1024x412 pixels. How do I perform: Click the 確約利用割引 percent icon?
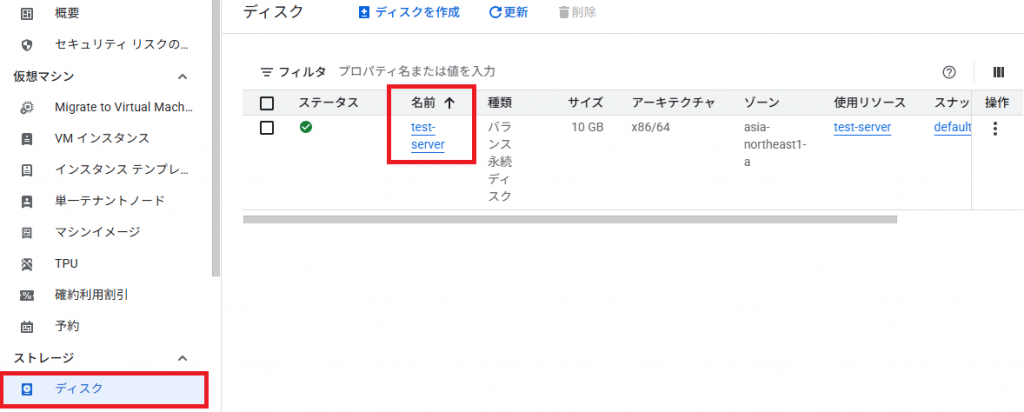27,295
